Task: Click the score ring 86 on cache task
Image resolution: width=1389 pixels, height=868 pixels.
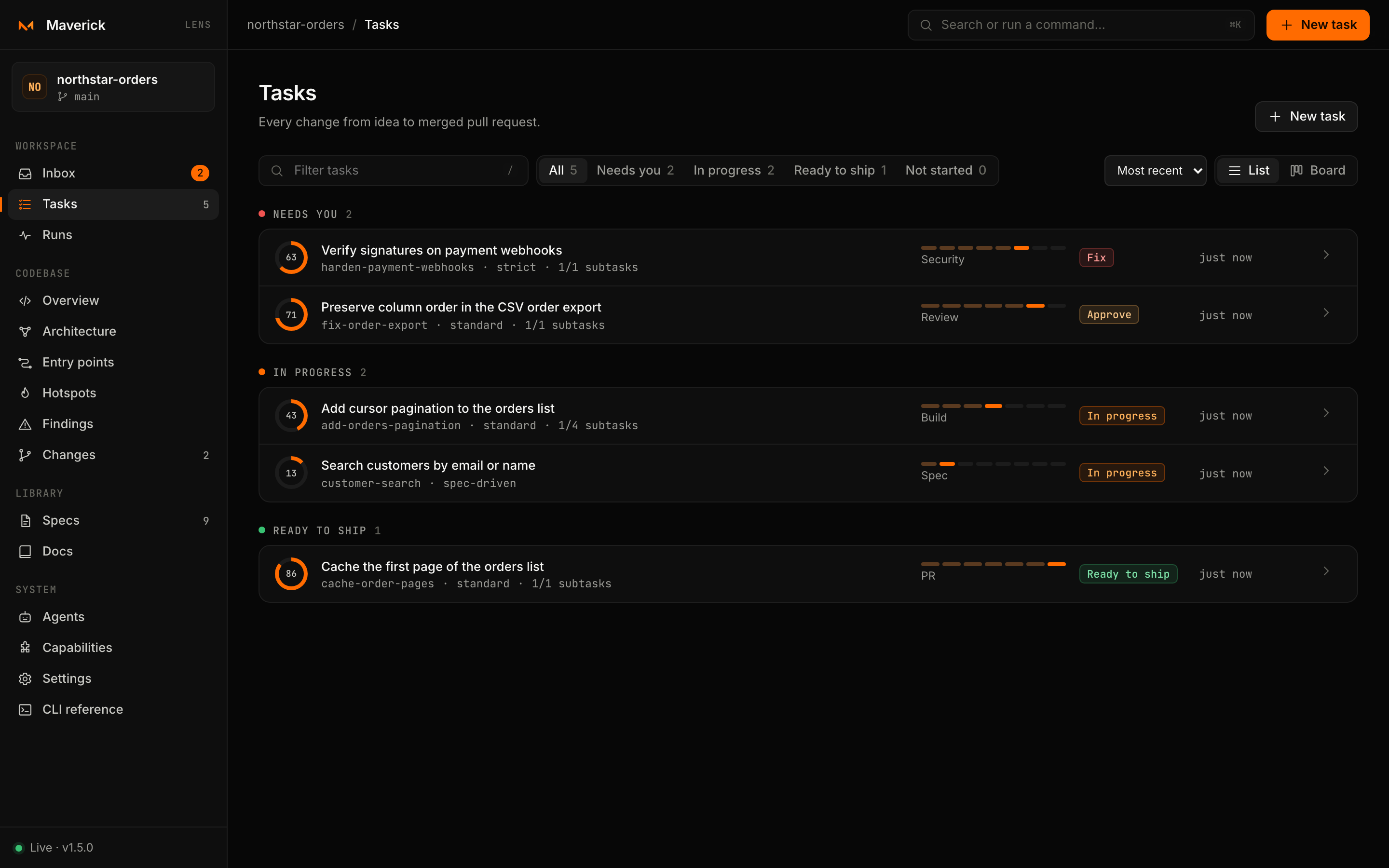Action: (291, 573)
